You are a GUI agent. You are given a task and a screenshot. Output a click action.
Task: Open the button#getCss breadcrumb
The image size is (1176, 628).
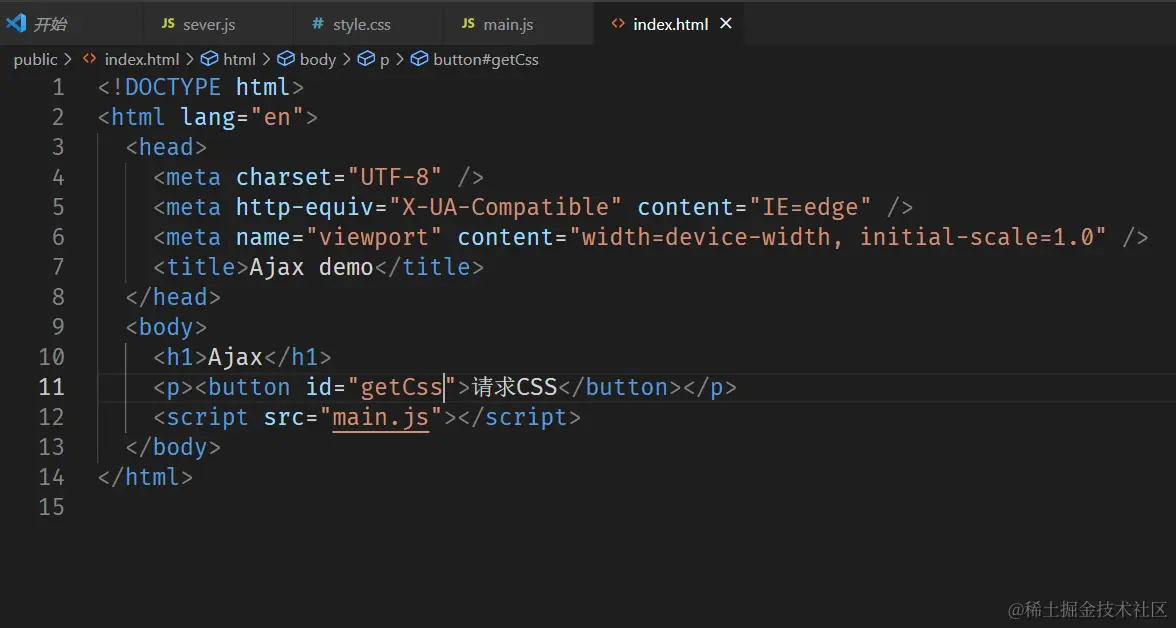[486, 59]
